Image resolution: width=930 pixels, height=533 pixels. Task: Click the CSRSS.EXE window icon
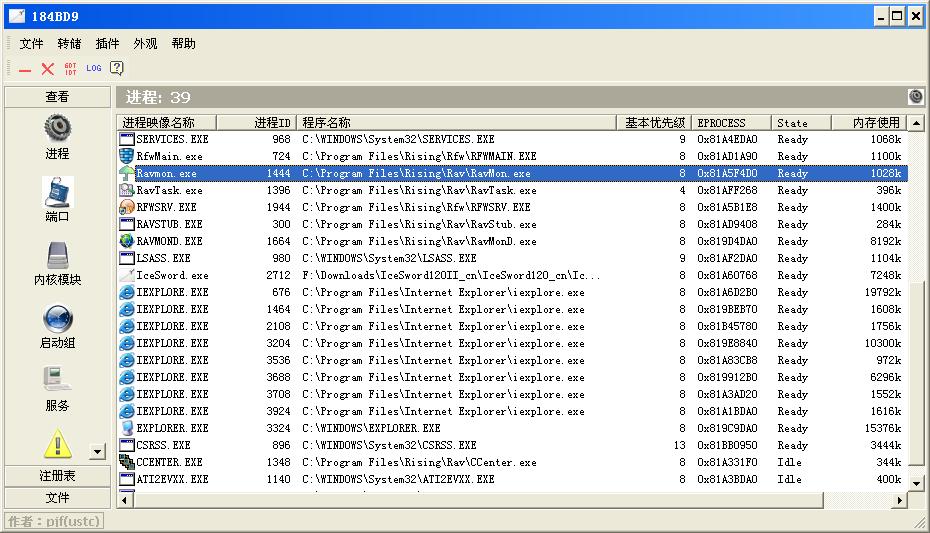tap(126, 445)
